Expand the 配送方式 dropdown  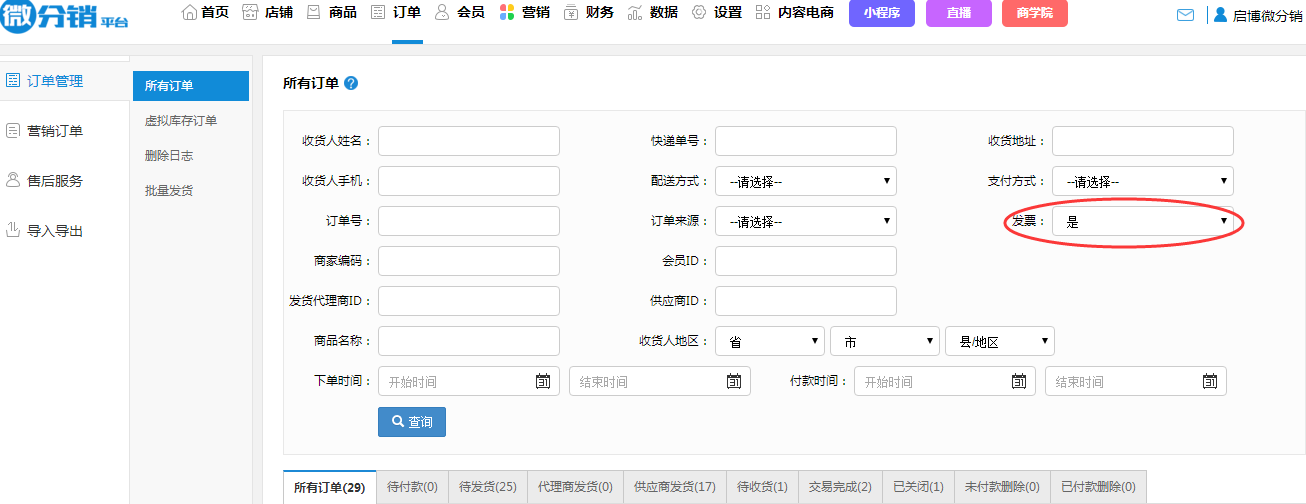[805, 181]
